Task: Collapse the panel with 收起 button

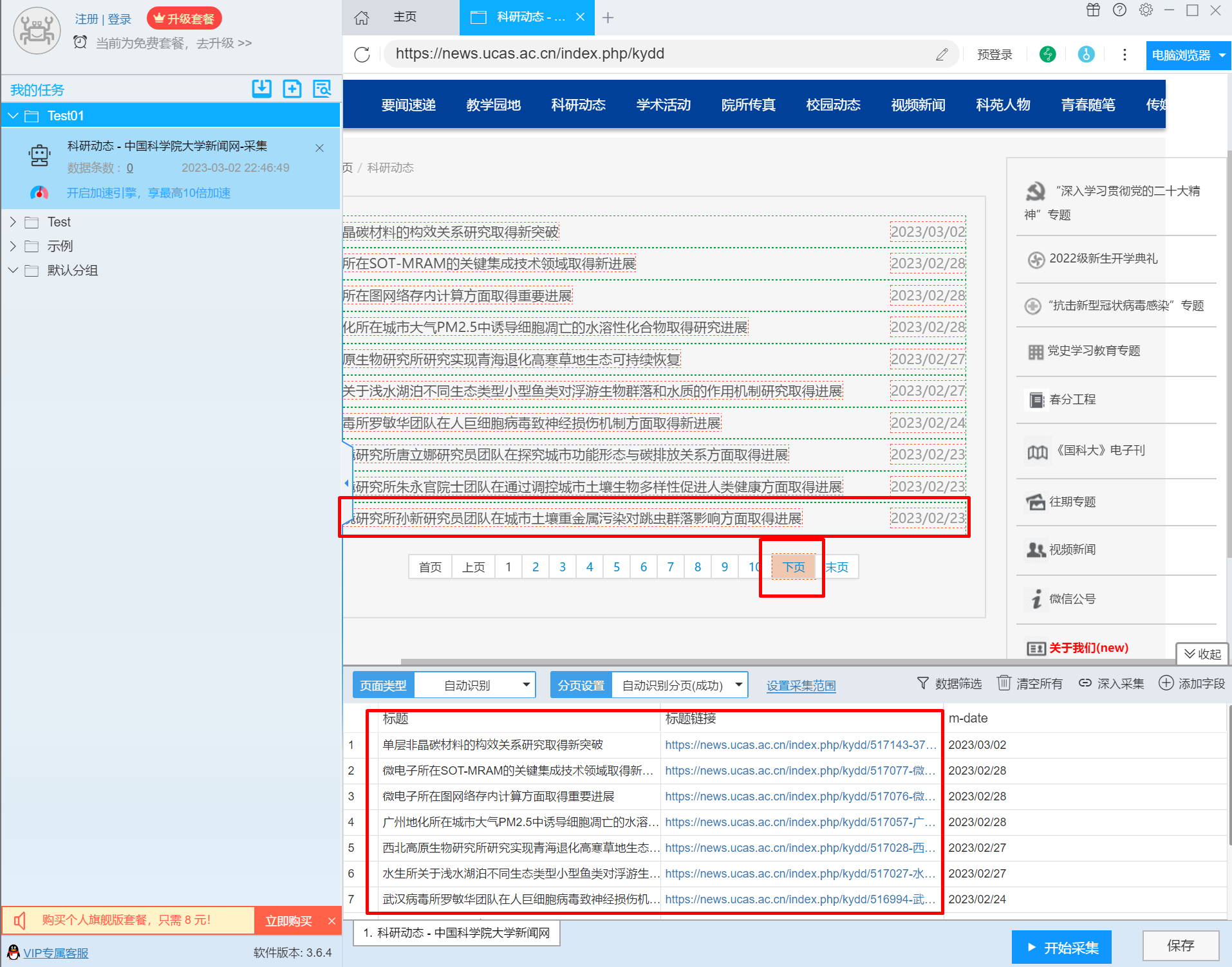Action: pos(1202,654)
